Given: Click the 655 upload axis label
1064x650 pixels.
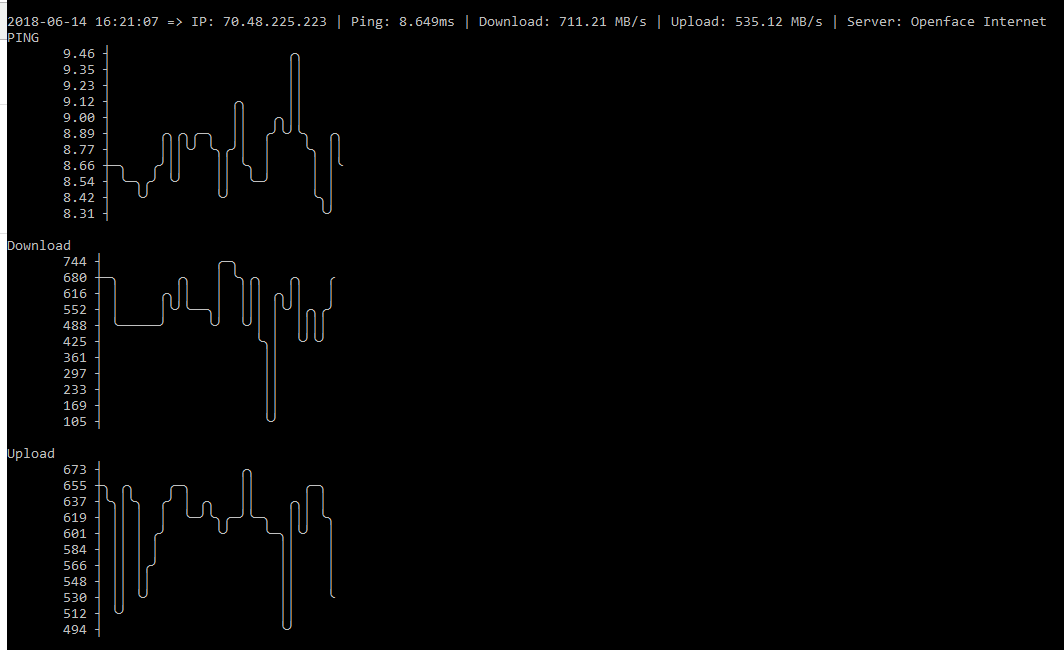Looking at the screenshot, I should [75, 485].
